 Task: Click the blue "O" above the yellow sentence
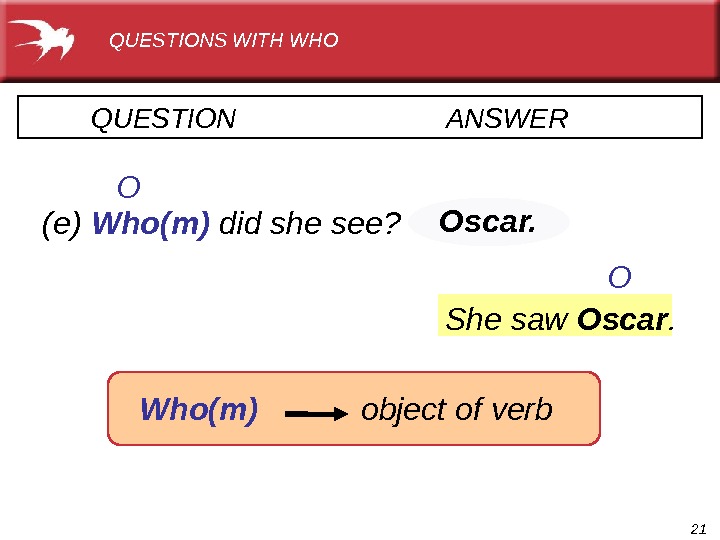tap(620, 277)
